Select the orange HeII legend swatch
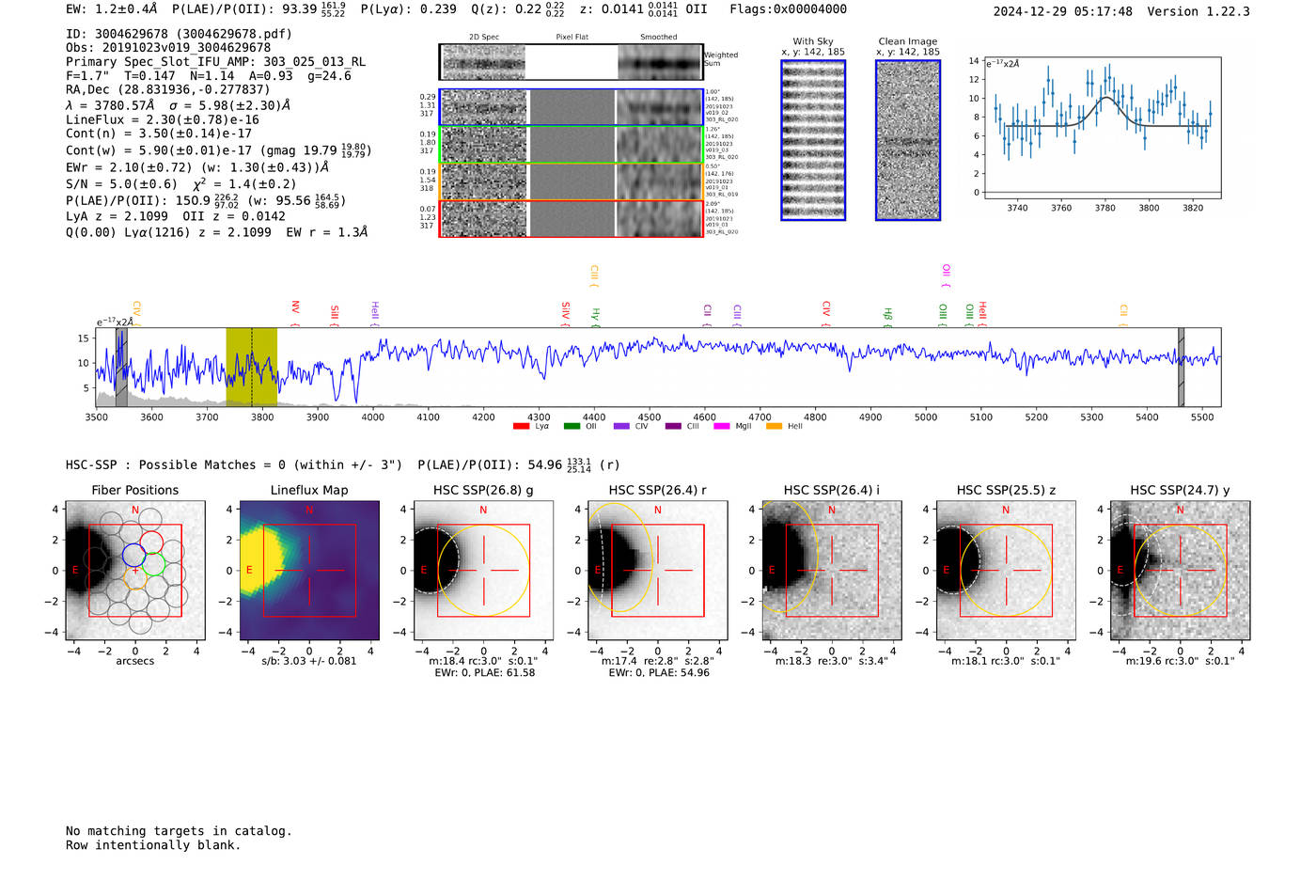Image resolution: width=1316 pixels, height=896 pixels. [x=774, y=427]
